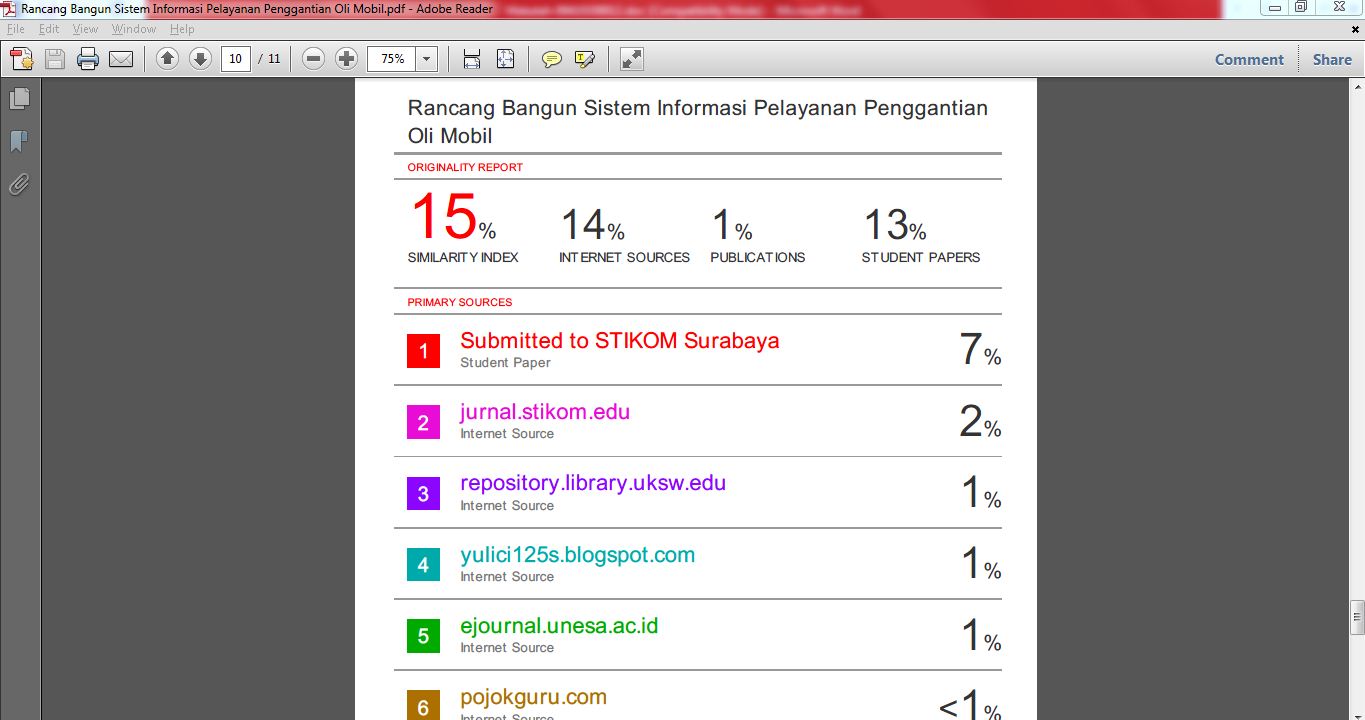Switch to Read Mode view

click(632, 59)
